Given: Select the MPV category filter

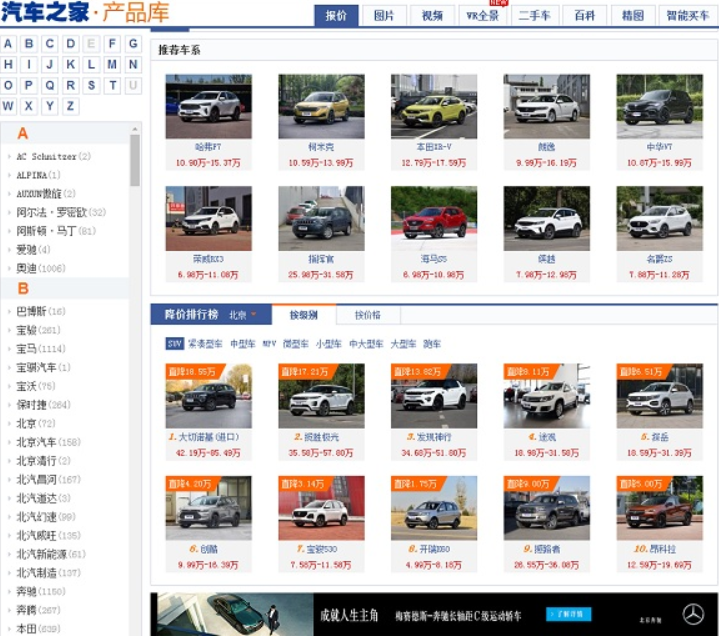Looking at the screenshot, I should (x=269, y=343).
